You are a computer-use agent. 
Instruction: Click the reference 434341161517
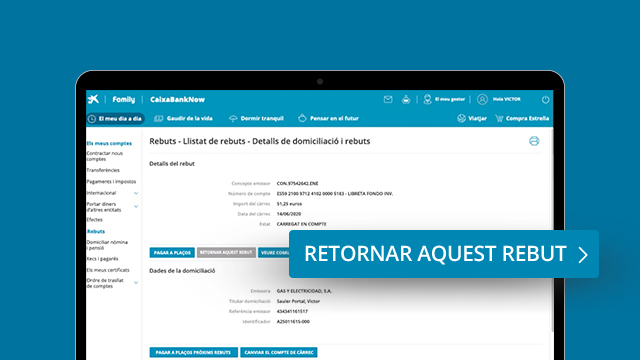pos(292,311)
